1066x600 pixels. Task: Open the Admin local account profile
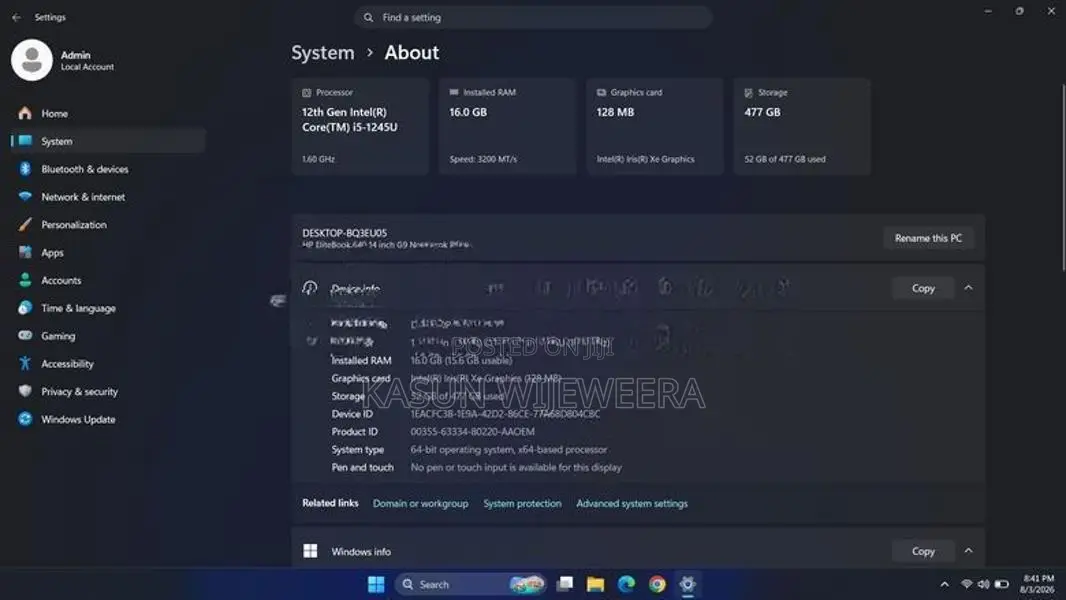click(63, 60)
